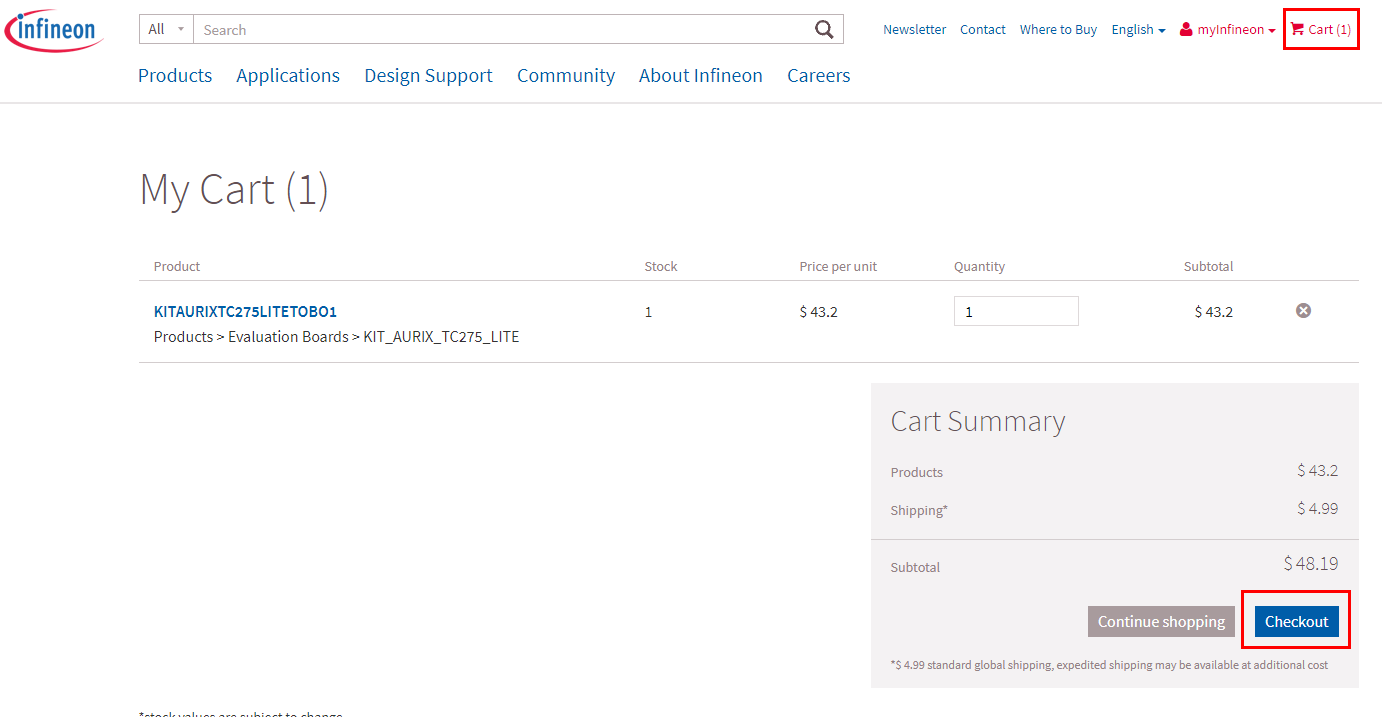The width and height of the screenshot is (1382, 717).
Task: Click the Where to Buy link
Action: (x=1058, y=30)
